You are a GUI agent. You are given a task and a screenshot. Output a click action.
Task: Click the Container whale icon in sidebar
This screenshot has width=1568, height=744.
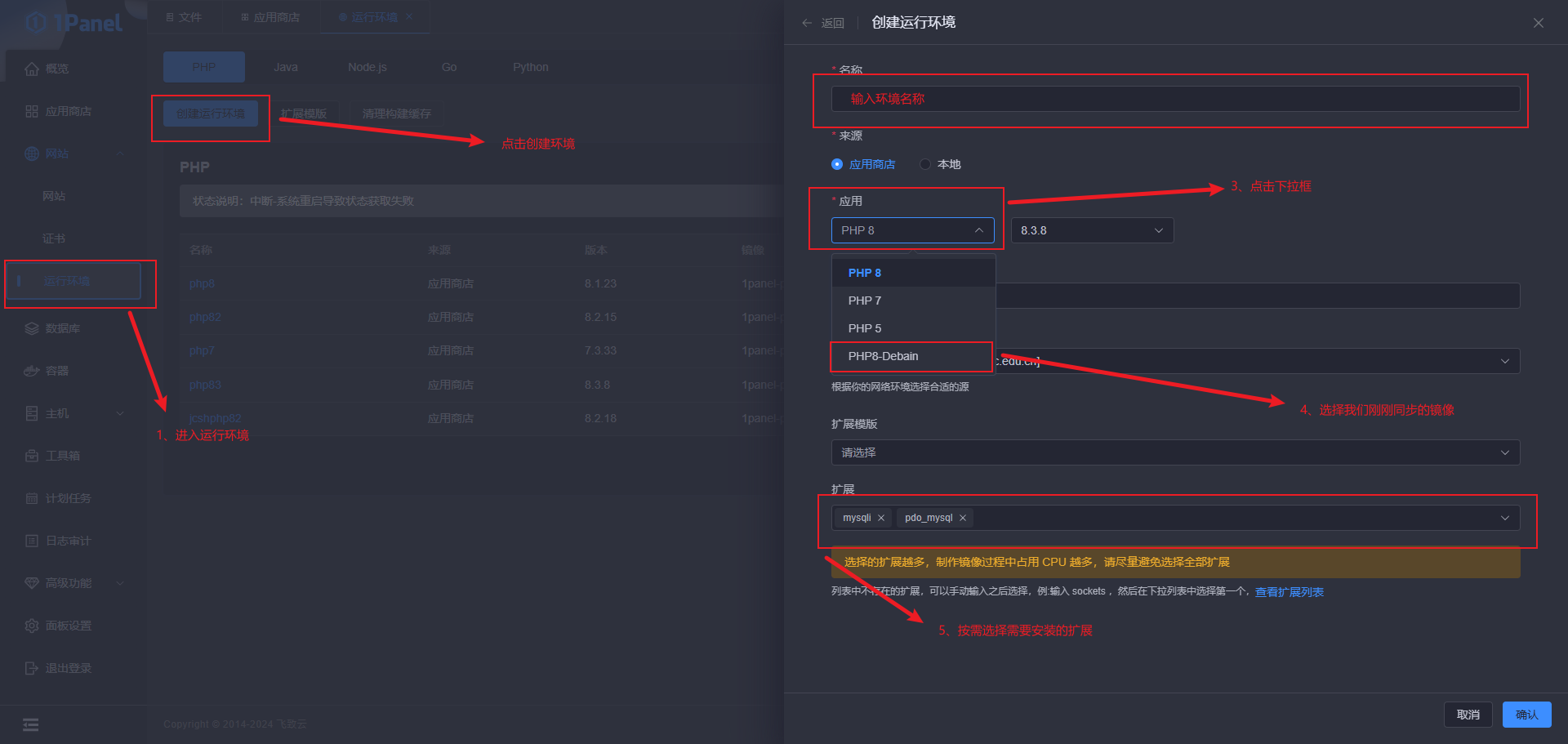click(32, 371)
